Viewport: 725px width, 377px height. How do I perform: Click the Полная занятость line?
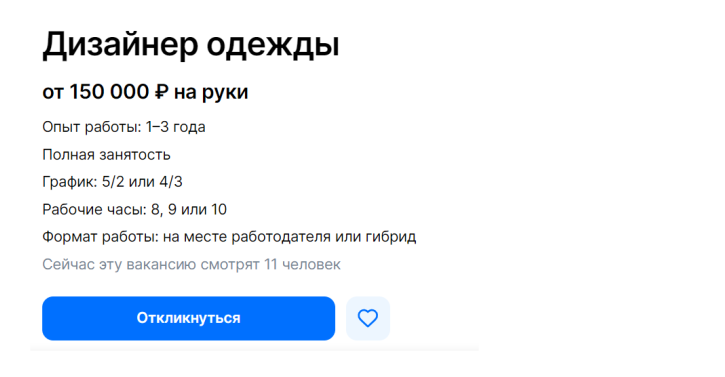[106, 155]
